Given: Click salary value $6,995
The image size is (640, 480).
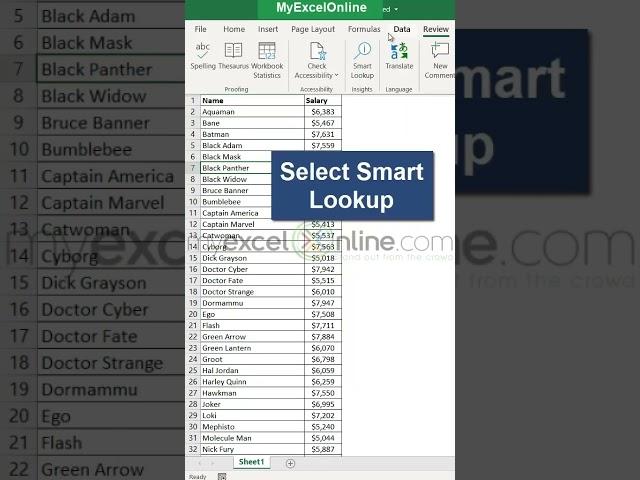Looking at the screenshot, I should coord(322,404).
